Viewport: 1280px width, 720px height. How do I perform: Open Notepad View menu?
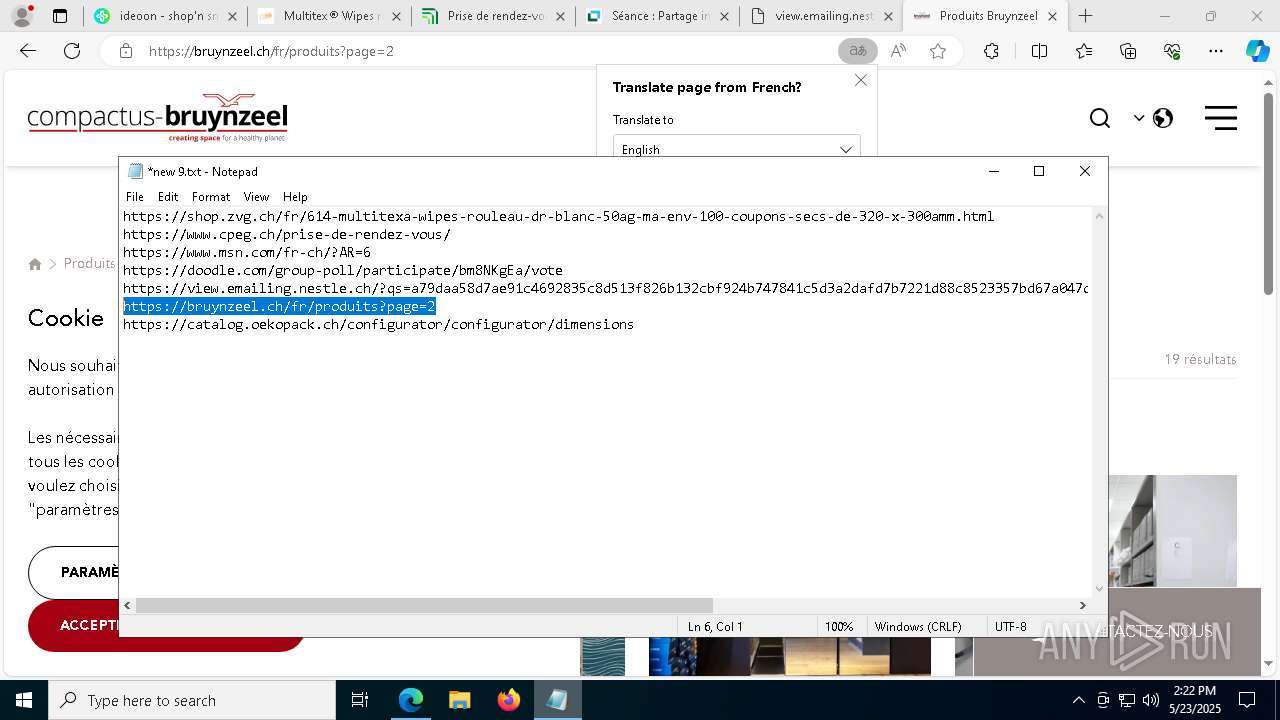coord(256,197)
